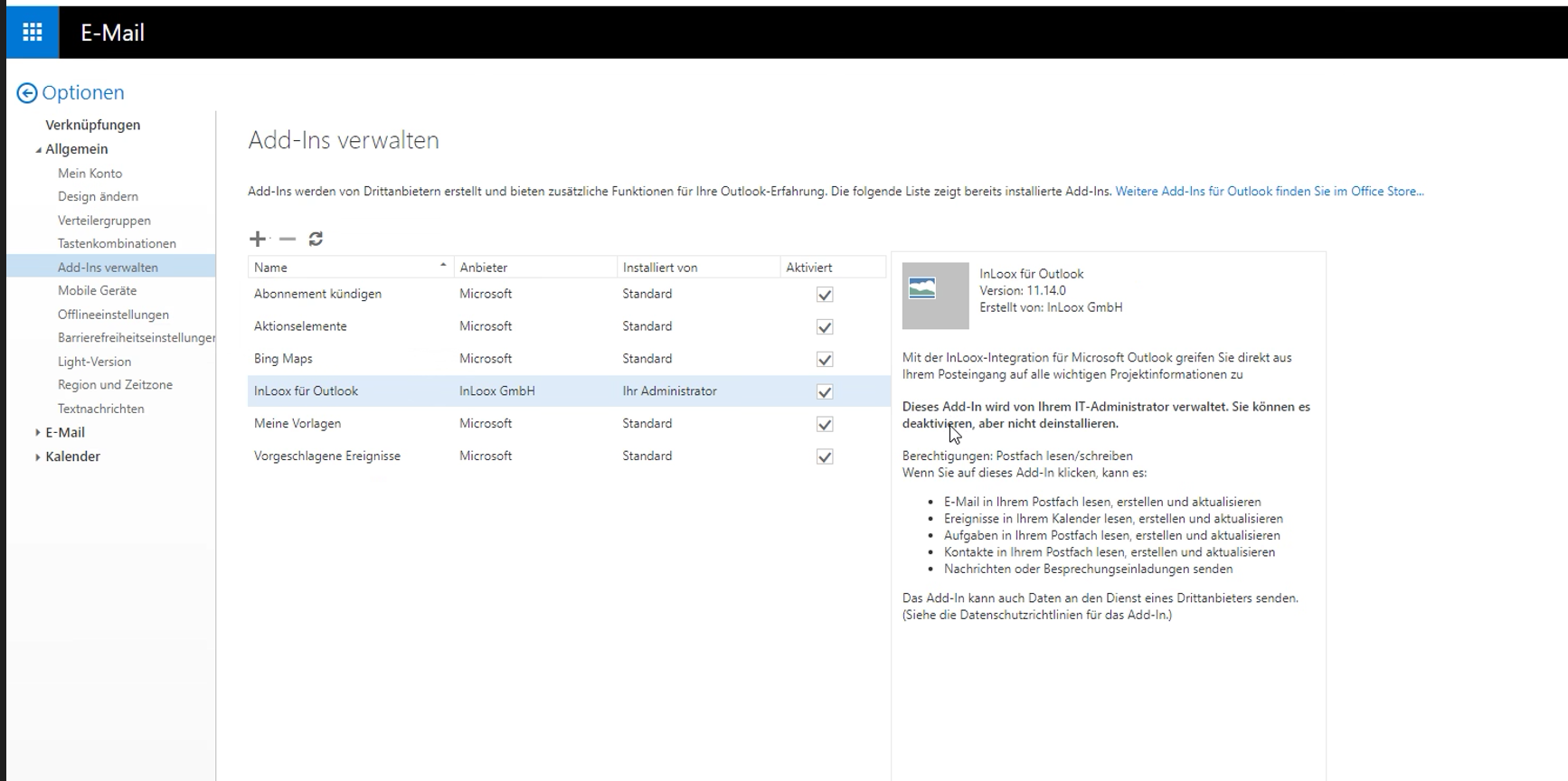Select Mein Konto option

[x=90, y=174]
